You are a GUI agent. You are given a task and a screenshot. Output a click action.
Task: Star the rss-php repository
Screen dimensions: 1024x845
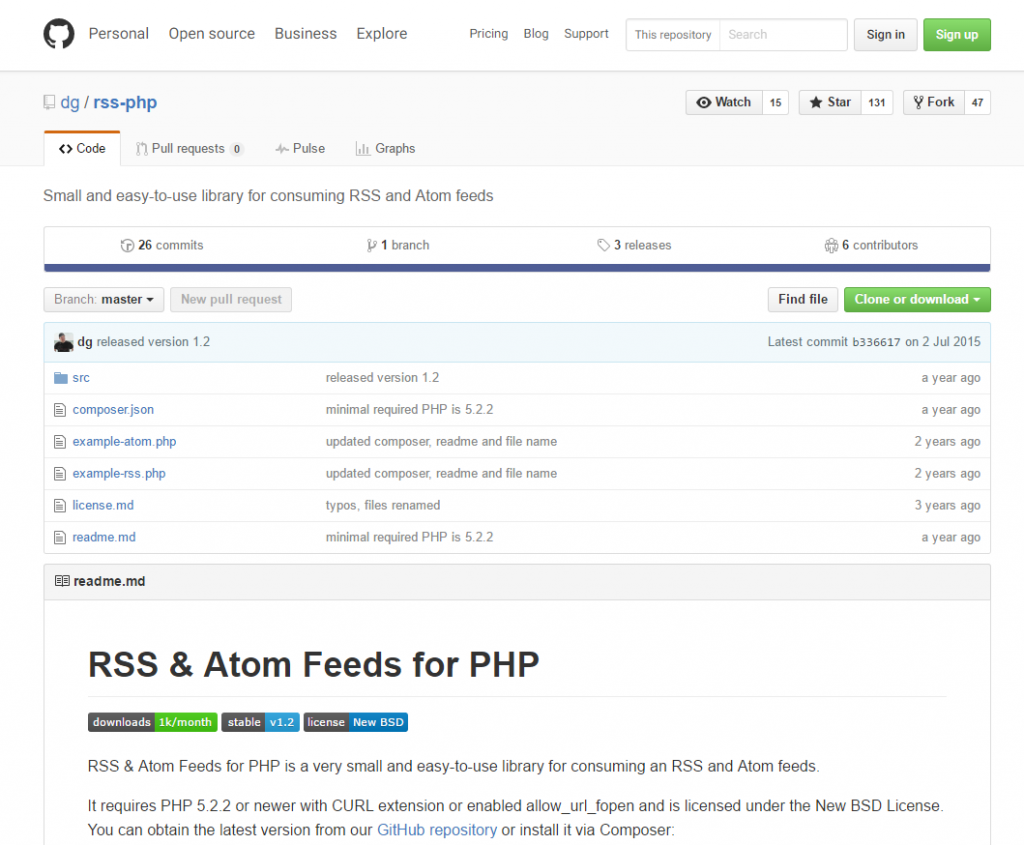pos(830,102)
